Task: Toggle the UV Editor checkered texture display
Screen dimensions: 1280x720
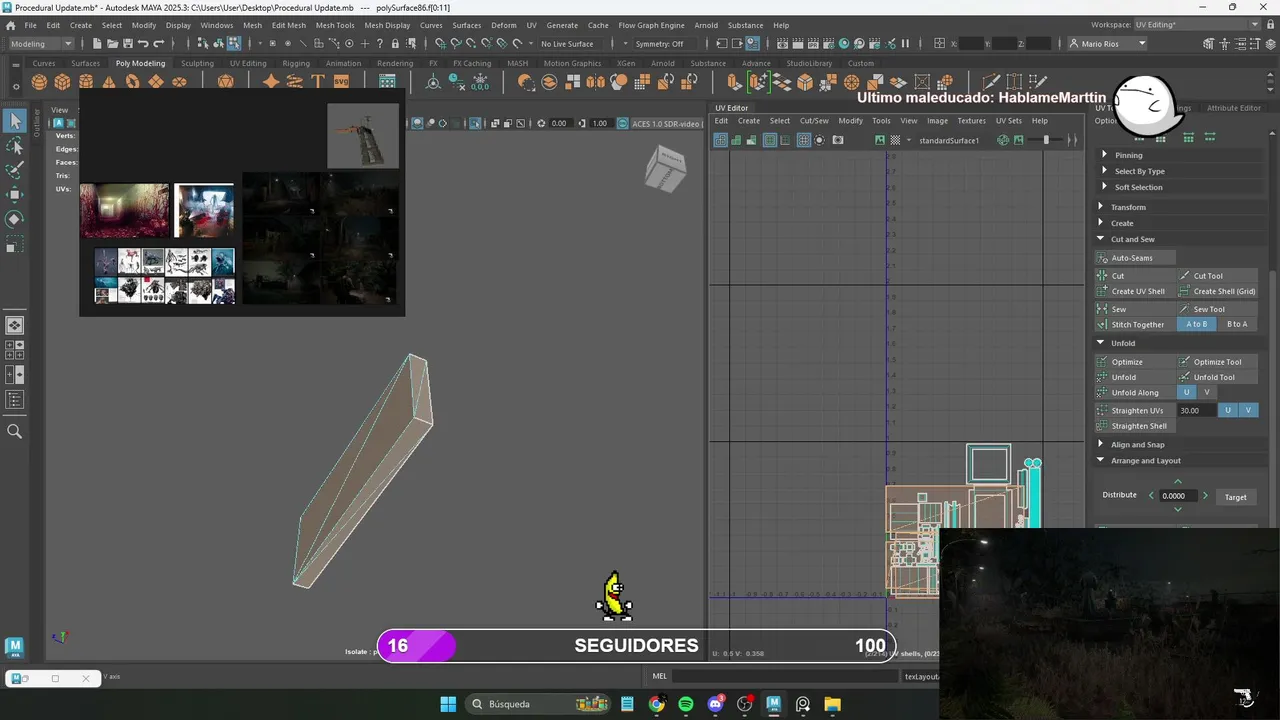Action: (x=895, y=140)
